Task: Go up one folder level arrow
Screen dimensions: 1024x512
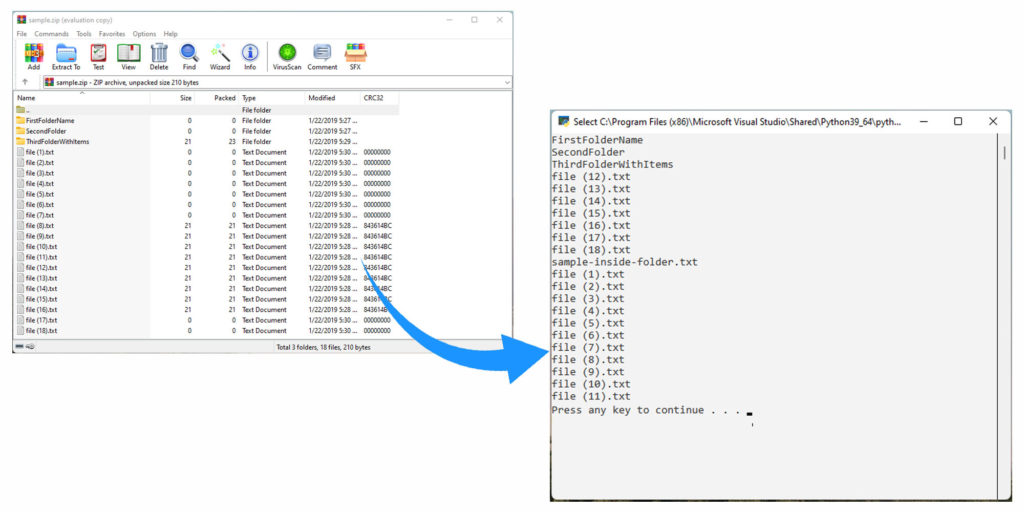Action: click(x=25, y=82)
